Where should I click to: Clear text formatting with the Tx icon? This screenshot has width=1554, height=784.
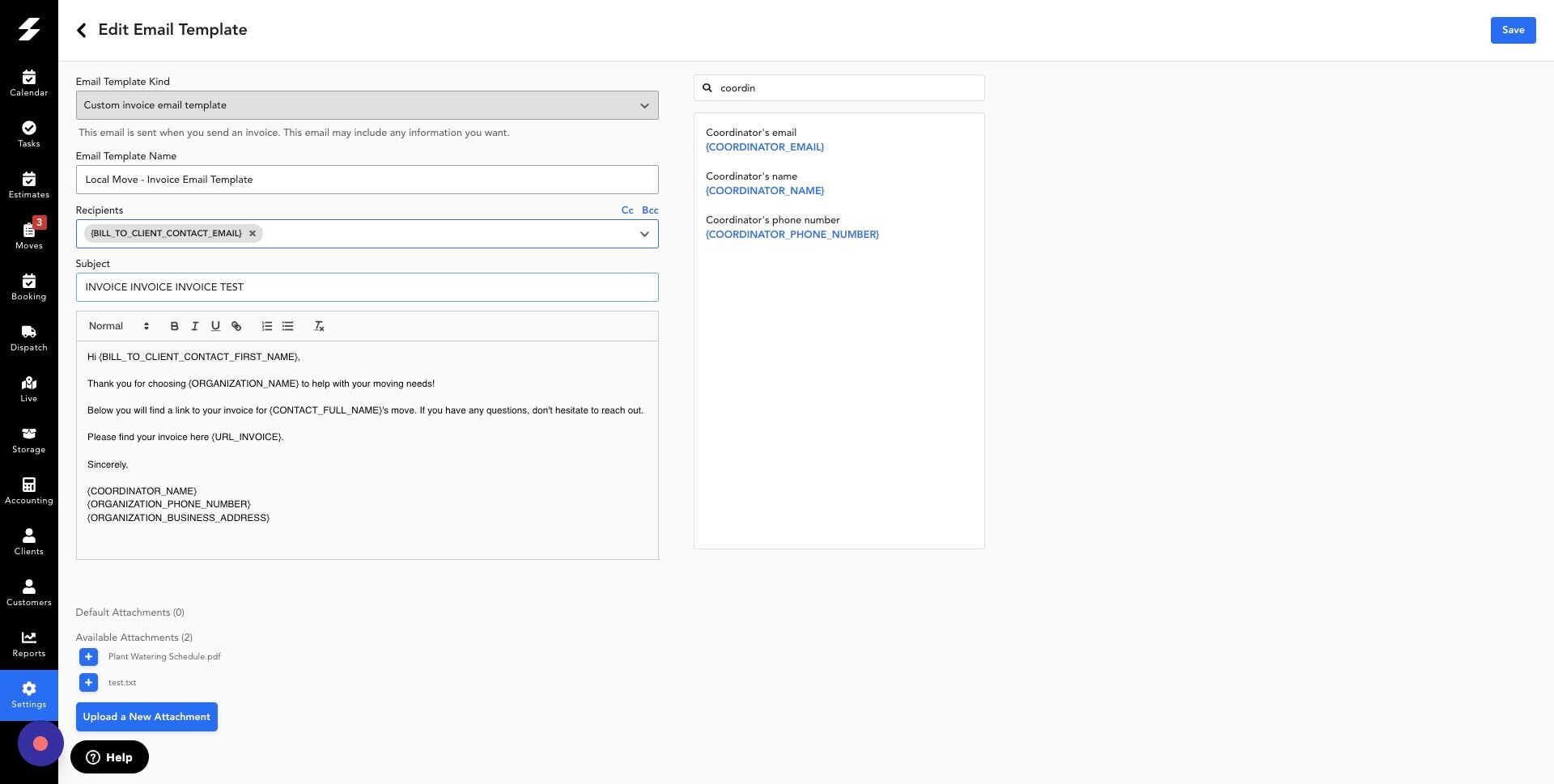tap(319, 326)
